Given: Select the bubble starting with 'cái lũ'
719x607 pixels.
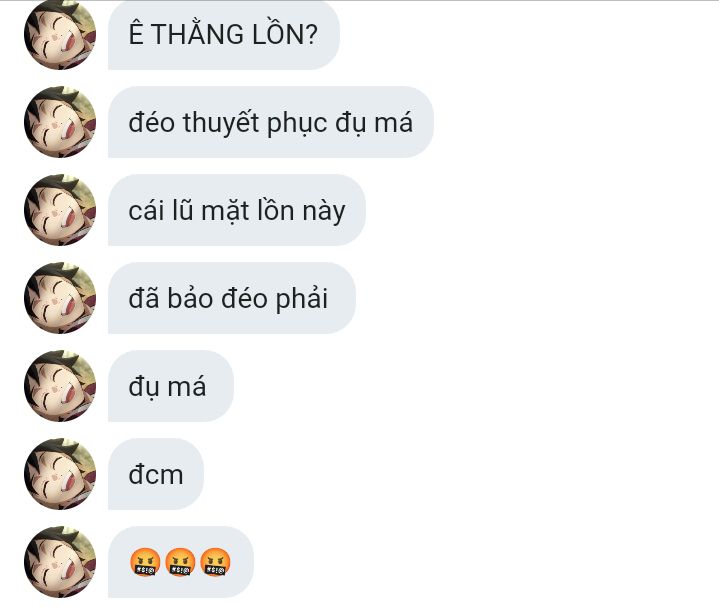Looking at the screenshot, I should tap(237, 210).
